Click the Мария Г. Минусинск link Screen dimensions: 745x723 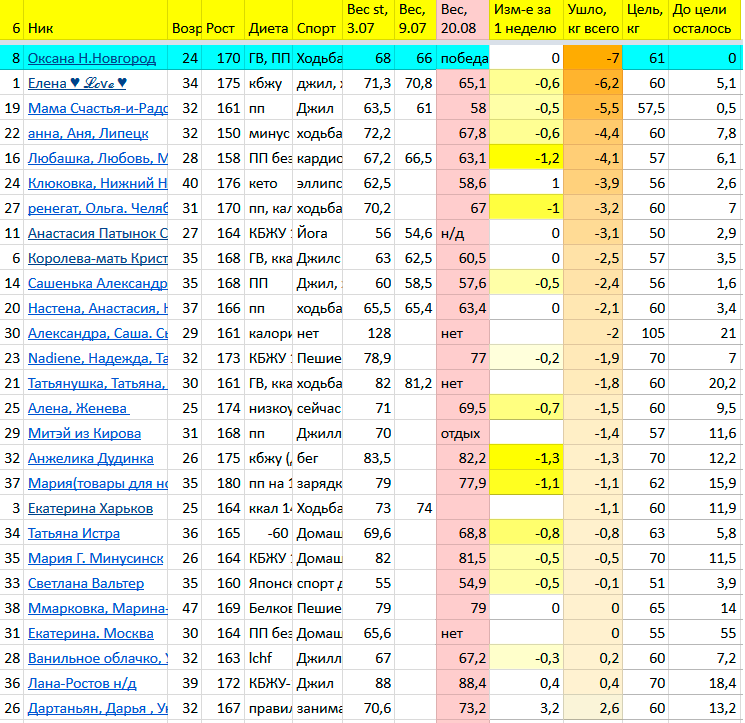[94, 559]
